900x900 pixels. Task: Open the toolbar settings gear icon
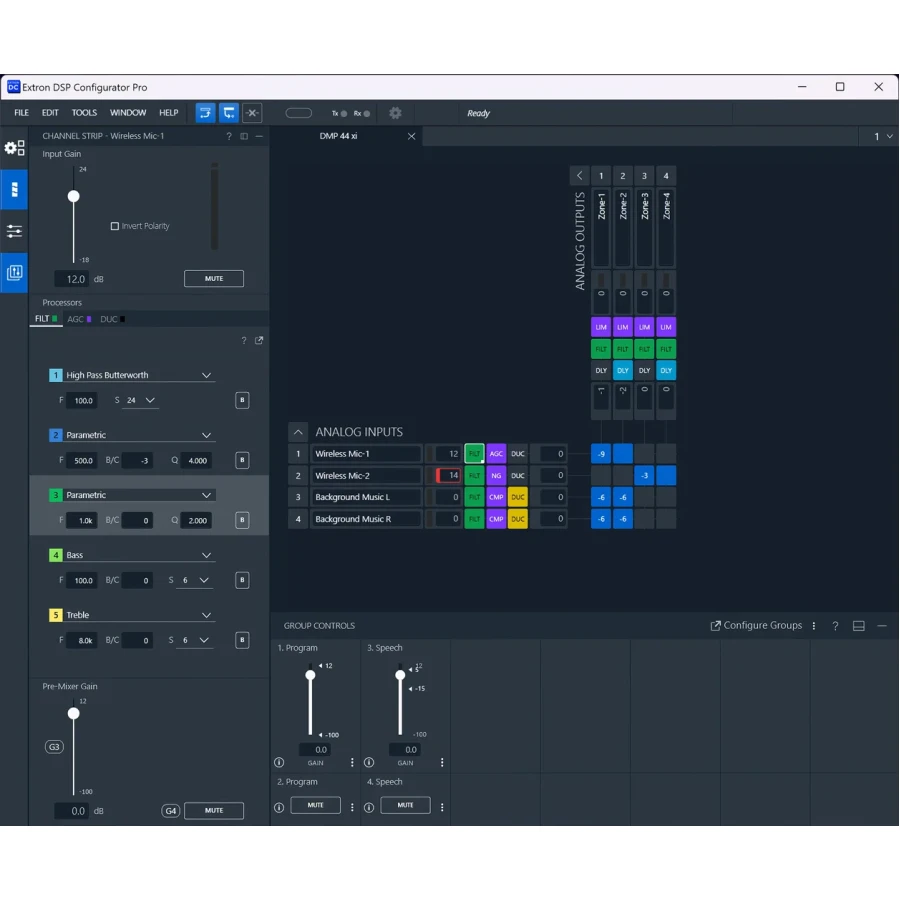click(x=395, y=113)
